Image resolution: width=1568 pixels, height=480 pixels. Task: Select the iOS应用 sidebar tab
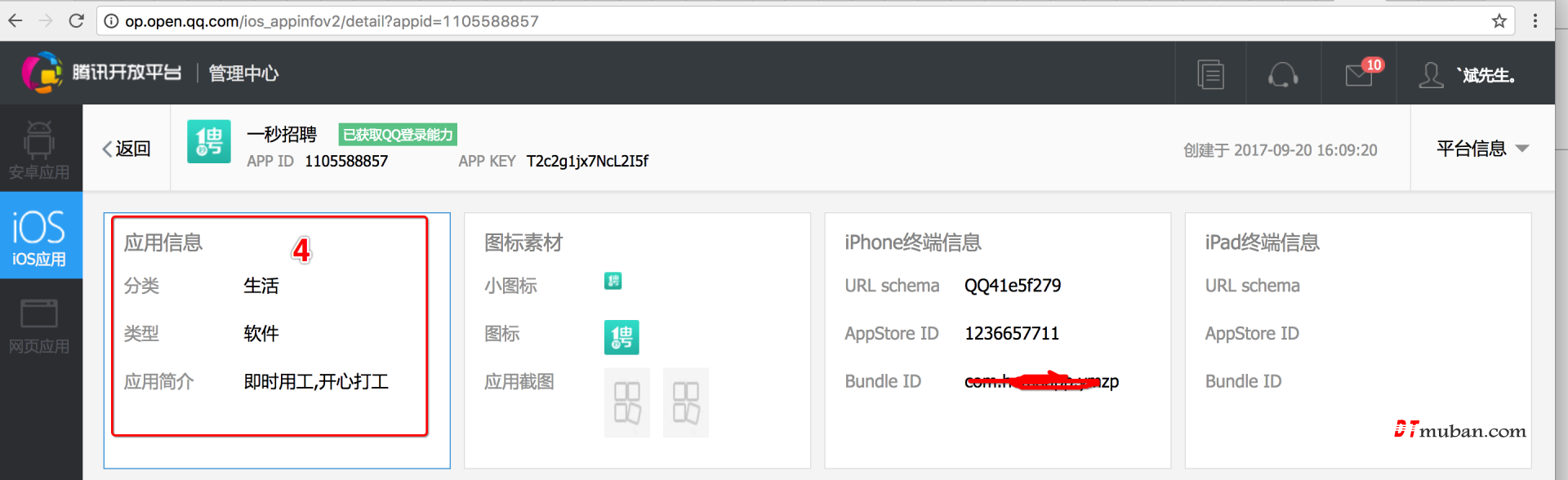(x=39, y=236)
